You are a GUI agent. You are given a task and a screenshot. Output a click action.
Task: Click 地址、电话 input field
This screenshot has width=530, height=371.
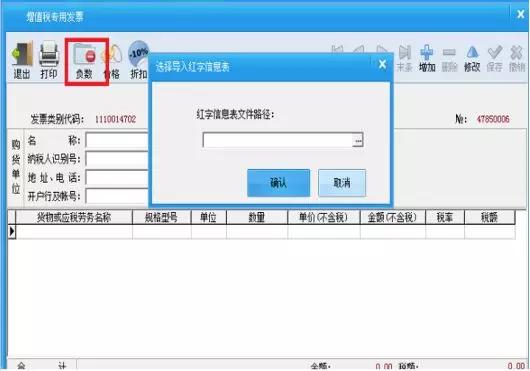[117, 177]
